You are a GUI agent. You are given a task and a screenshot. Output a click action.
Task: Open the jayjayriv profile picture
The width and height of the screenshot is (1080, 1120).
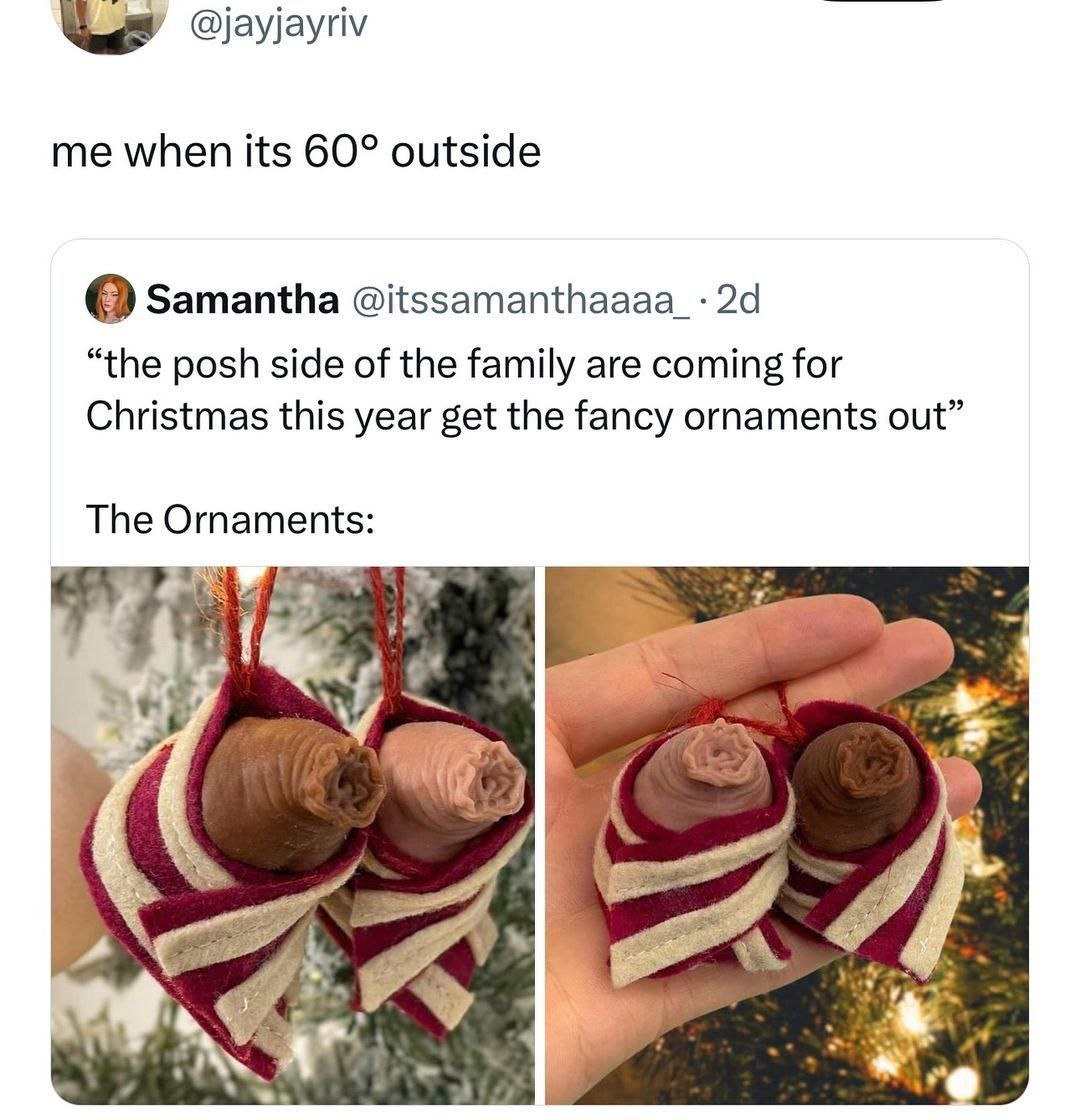click(114, 23)
